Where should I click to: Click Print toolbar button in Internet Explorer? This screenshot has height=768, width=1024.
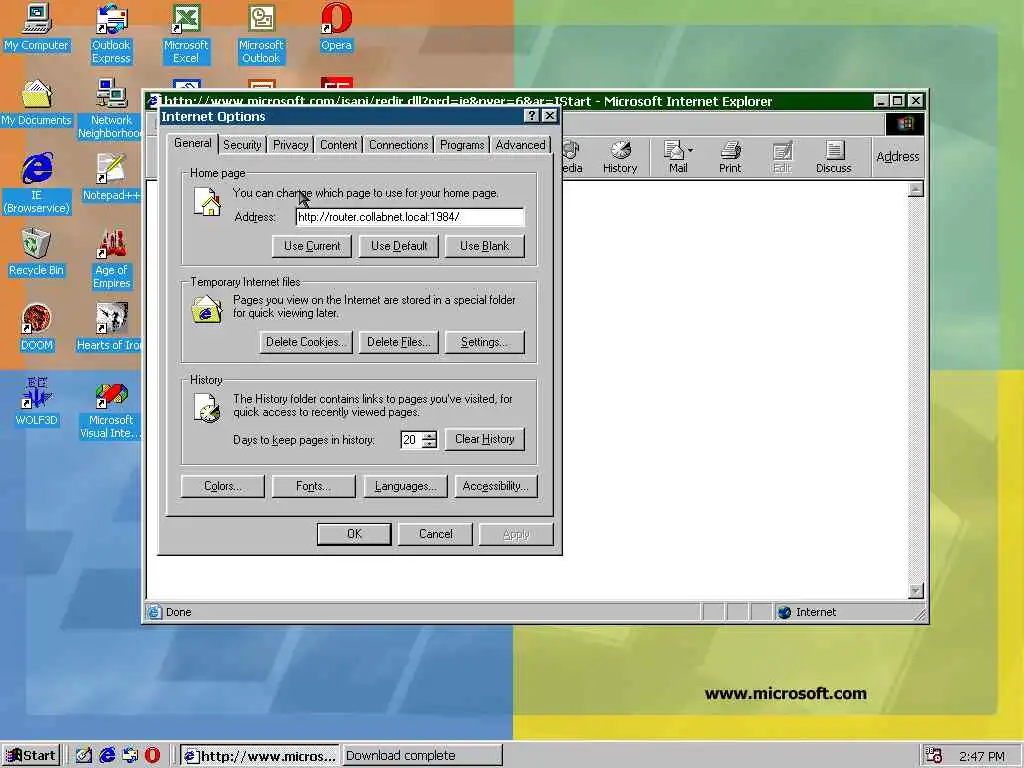[729, 157]
